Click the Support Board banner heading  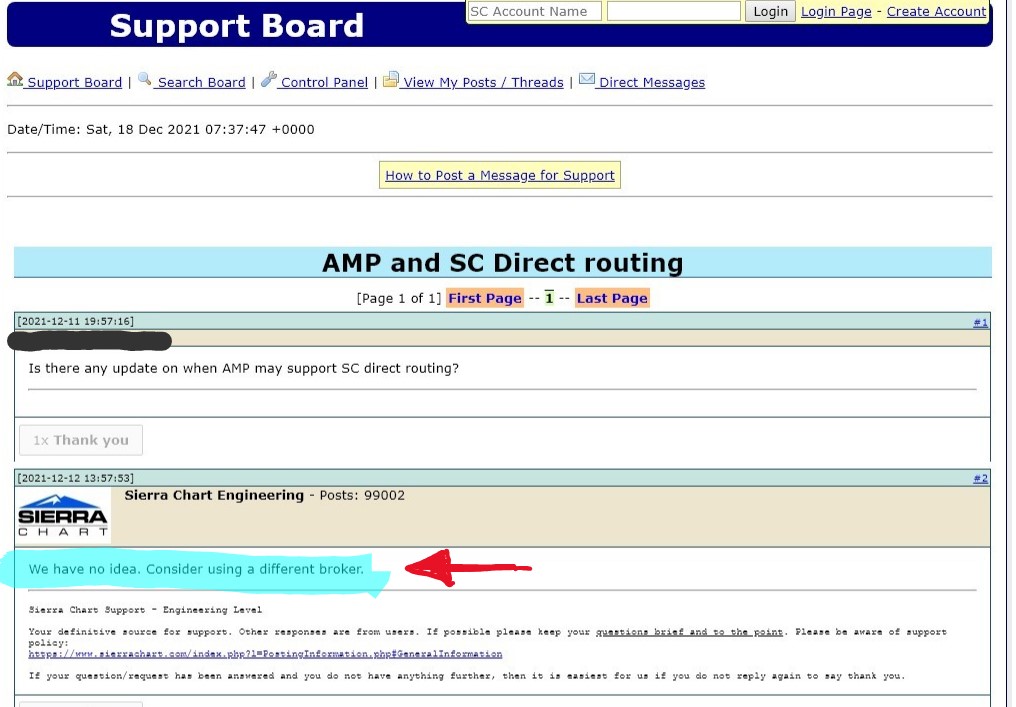pyautogui.click(x=237, y=26)
